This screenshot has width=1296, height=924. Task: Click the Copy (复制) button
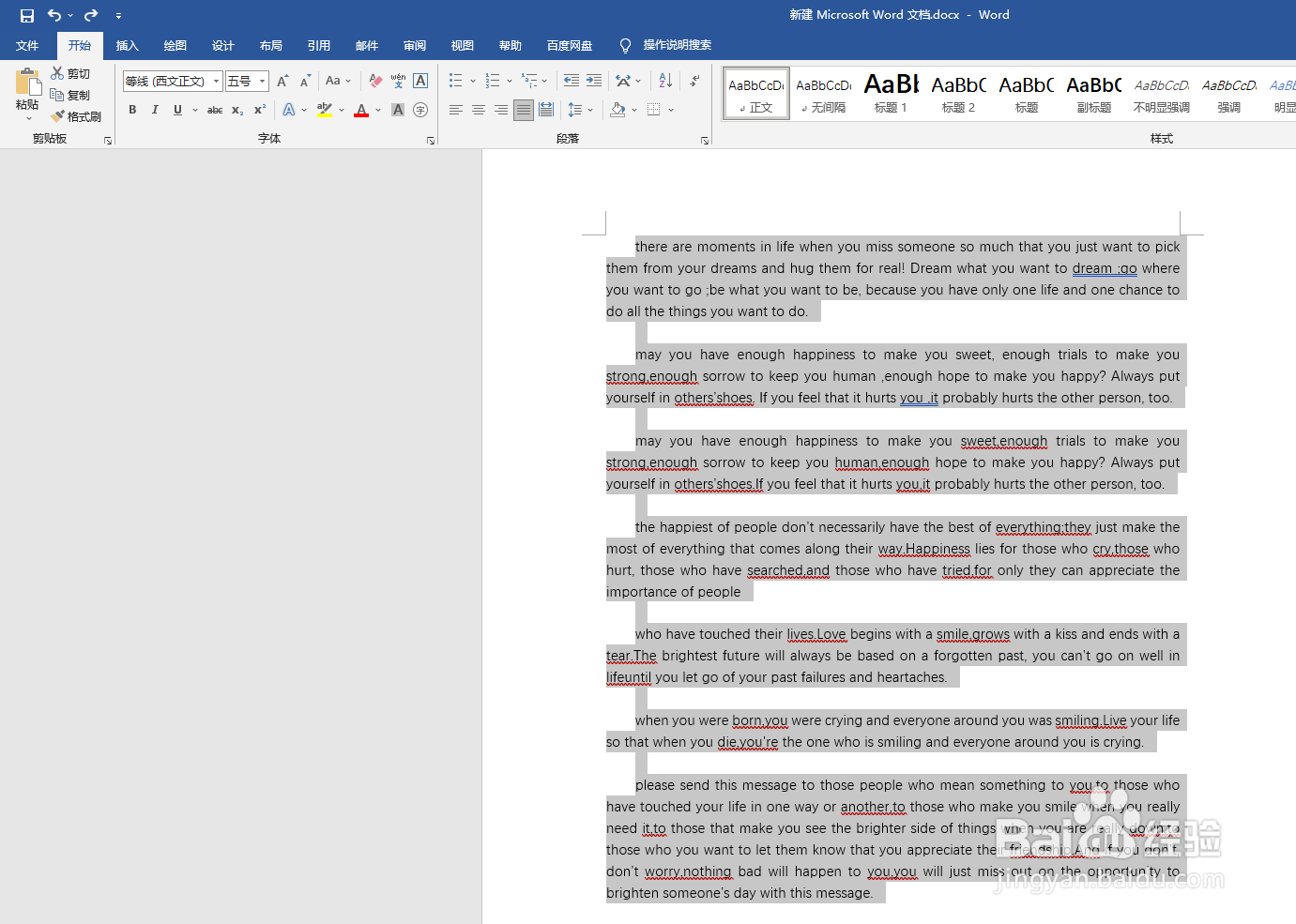point(70,95)
